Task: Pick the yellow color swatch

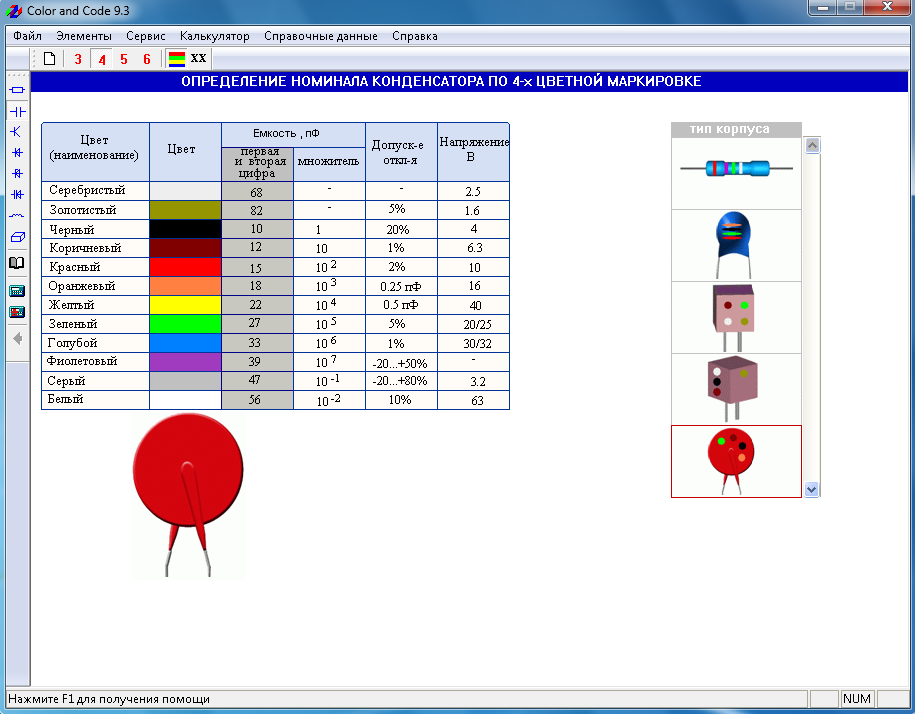Action: coord(185,304)
